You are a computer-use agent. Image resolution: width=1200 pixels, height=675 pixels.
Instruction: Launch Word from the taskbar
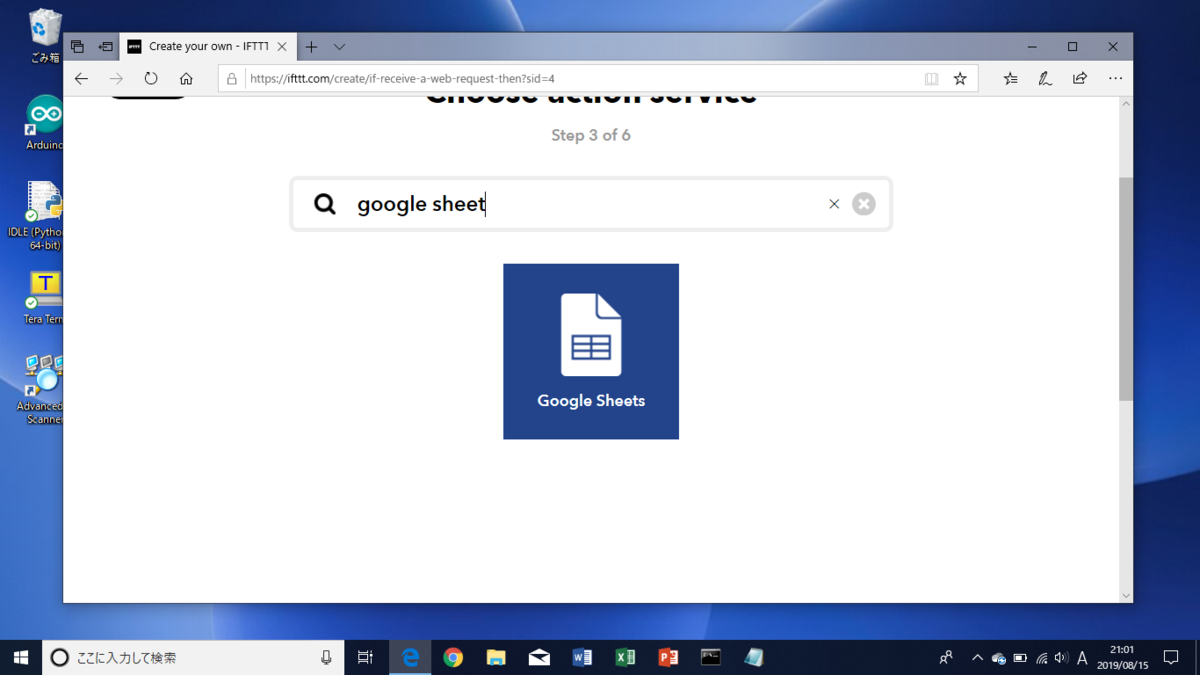582,657
